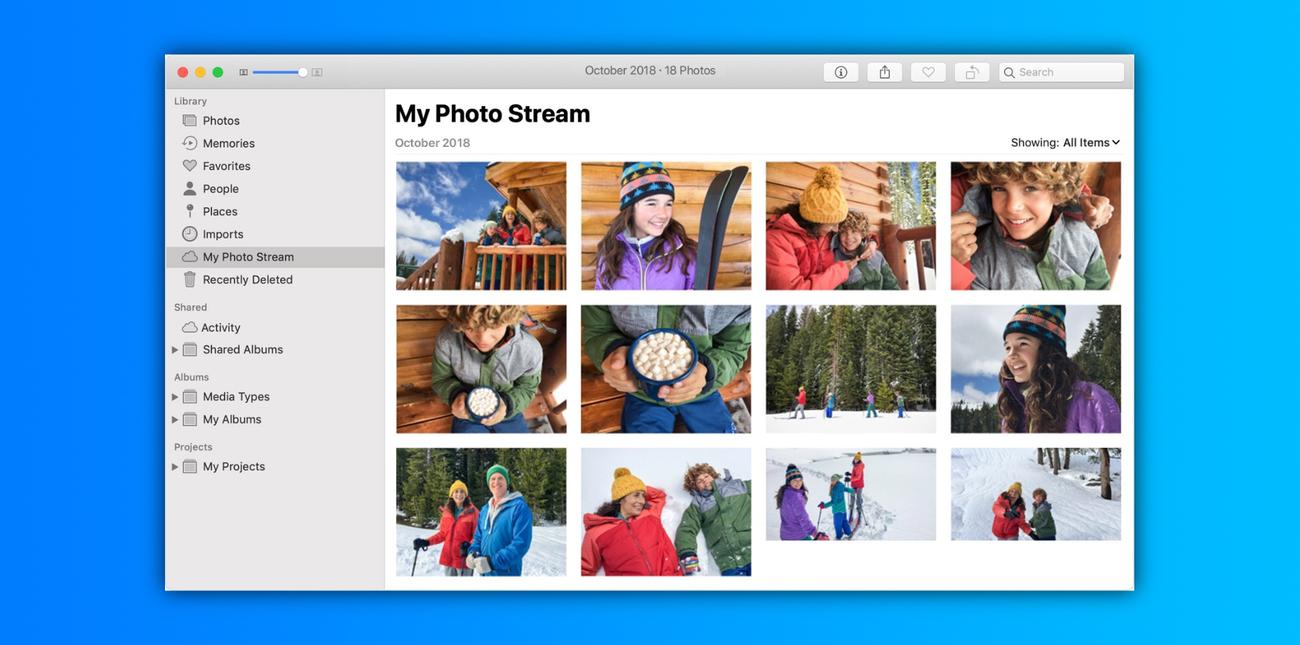Select Favorites in the sidebar

(226, 166)
